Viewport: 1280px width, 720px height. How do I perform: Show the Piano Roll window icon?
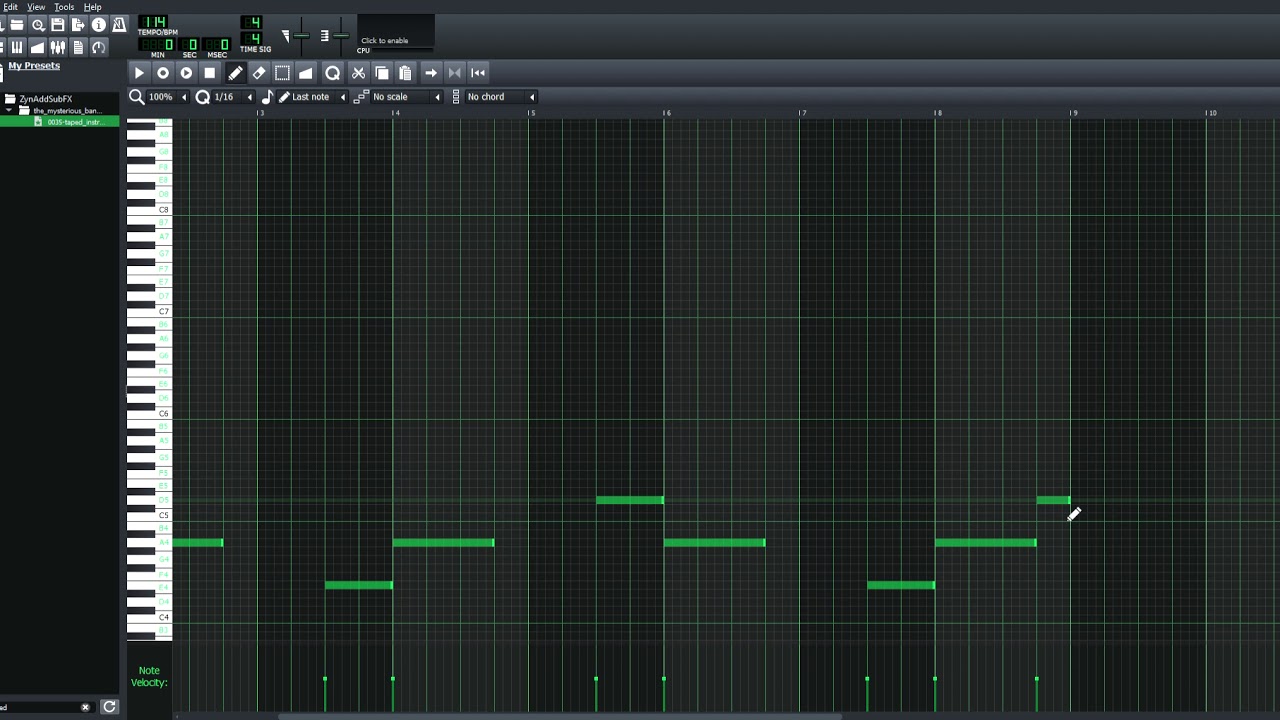tap(17, 47)
